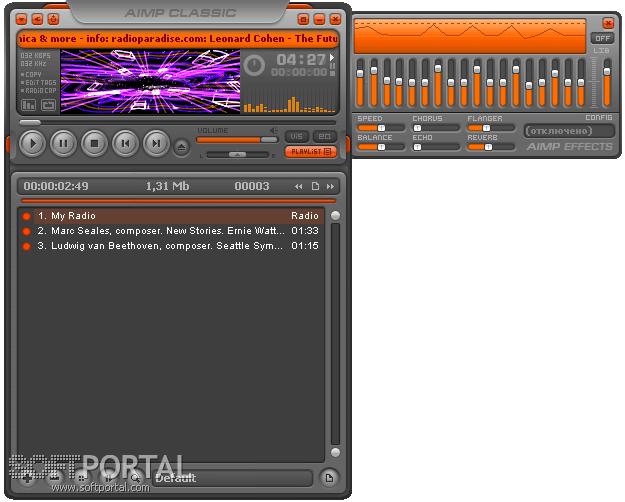Viewport: 625px width, 502px height.
Task: Click the track seek bar handle
Action: click(x=30, y=123)
